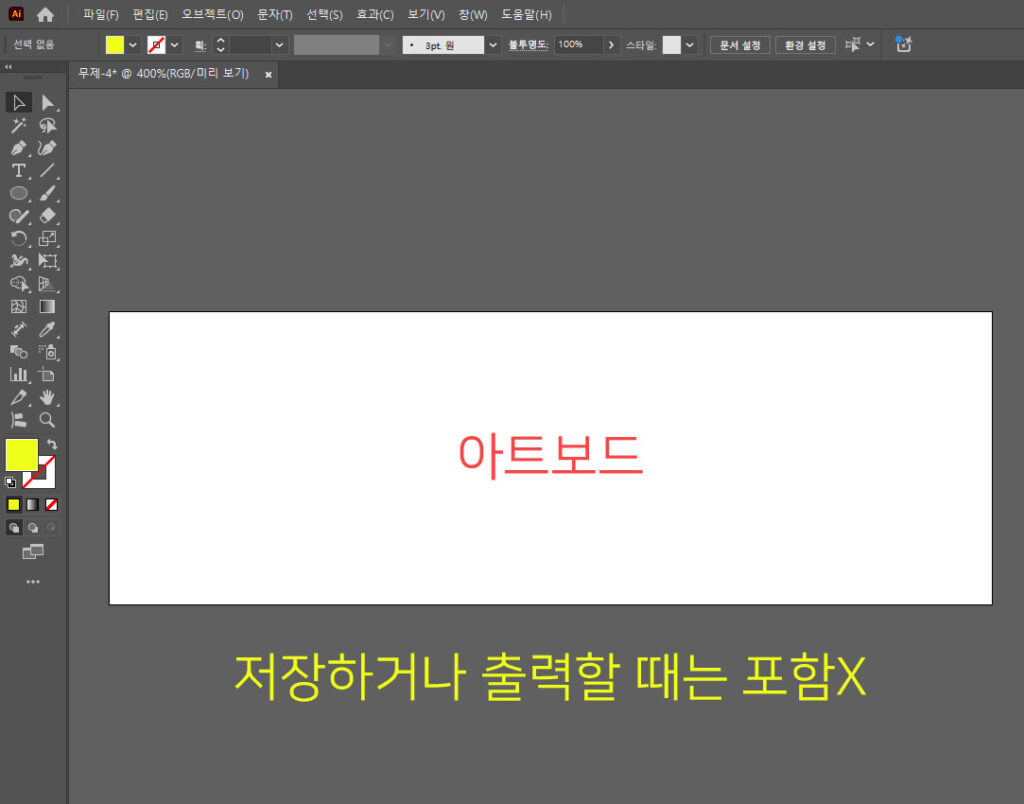Viewport: 1024px width, 804px height.
Task: Select the Shaper tool
Action: coord(18,216)
